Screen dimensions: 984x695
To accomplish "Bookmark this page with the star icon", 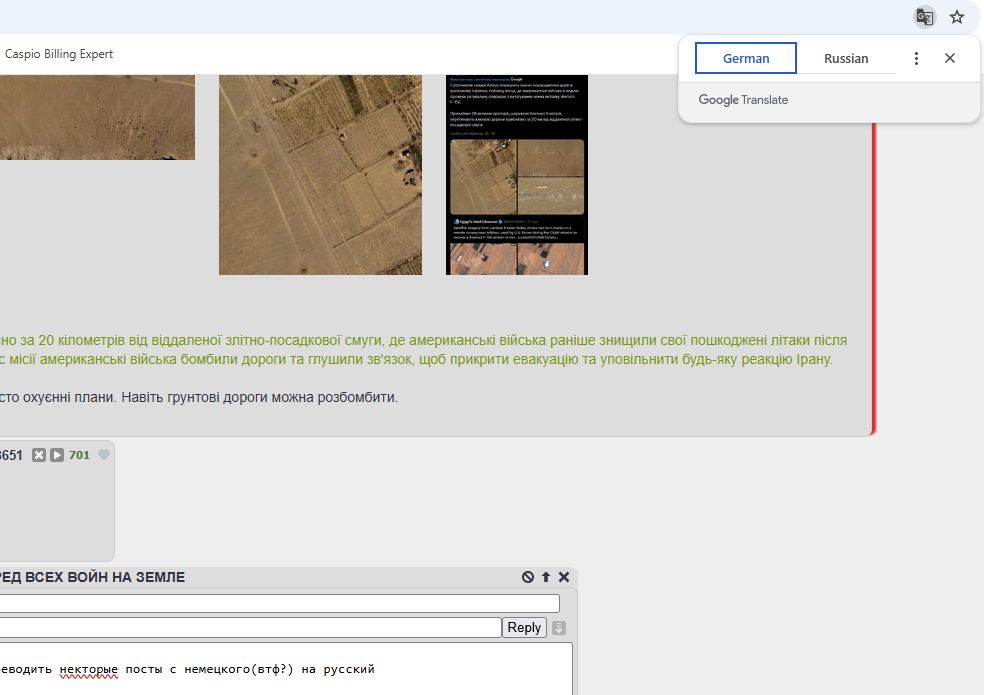I will (x=957, y=17).
